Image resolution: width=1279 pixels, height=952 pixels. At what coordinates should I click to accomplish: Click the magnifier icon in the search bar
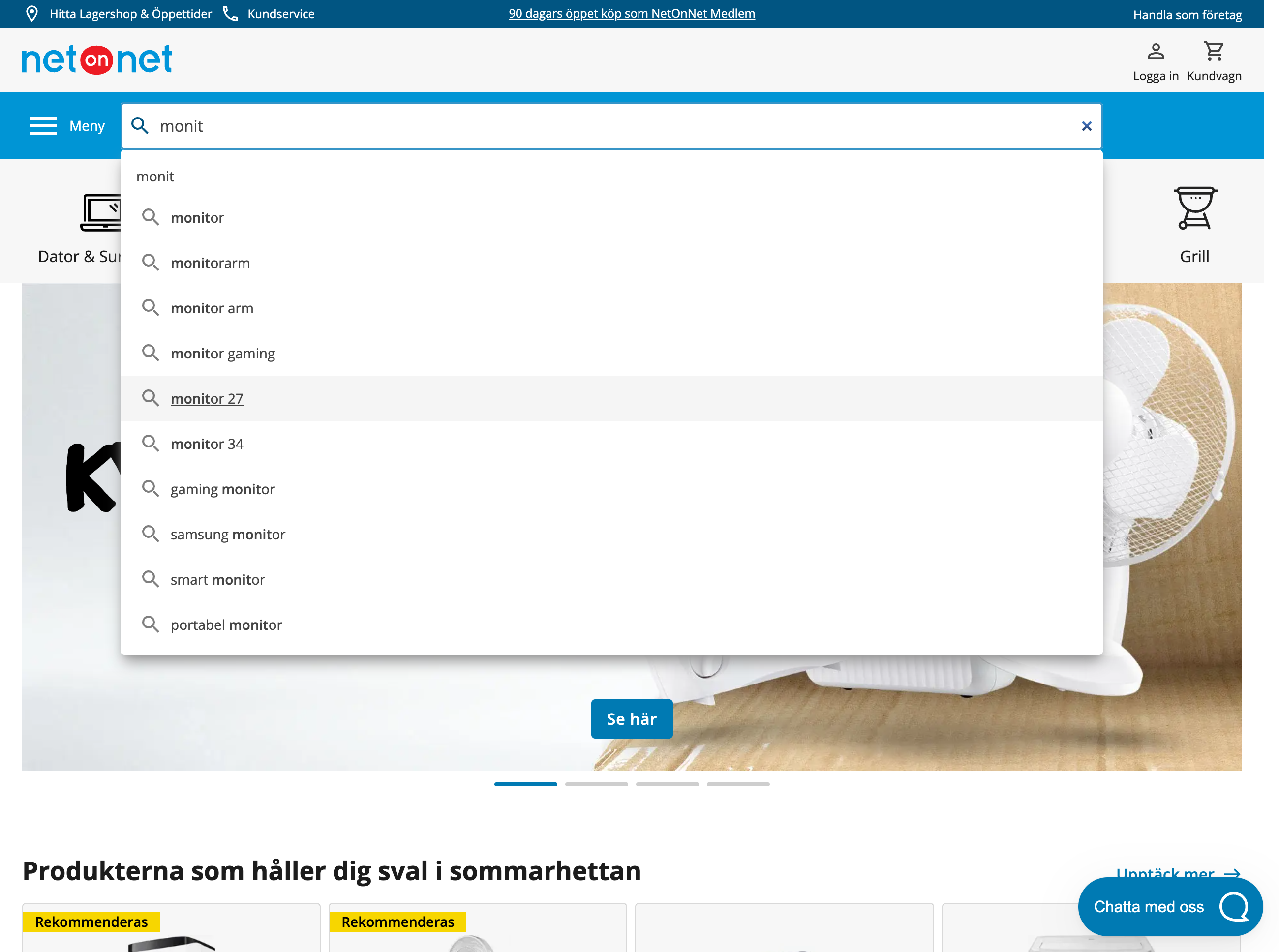pos(140,125)
